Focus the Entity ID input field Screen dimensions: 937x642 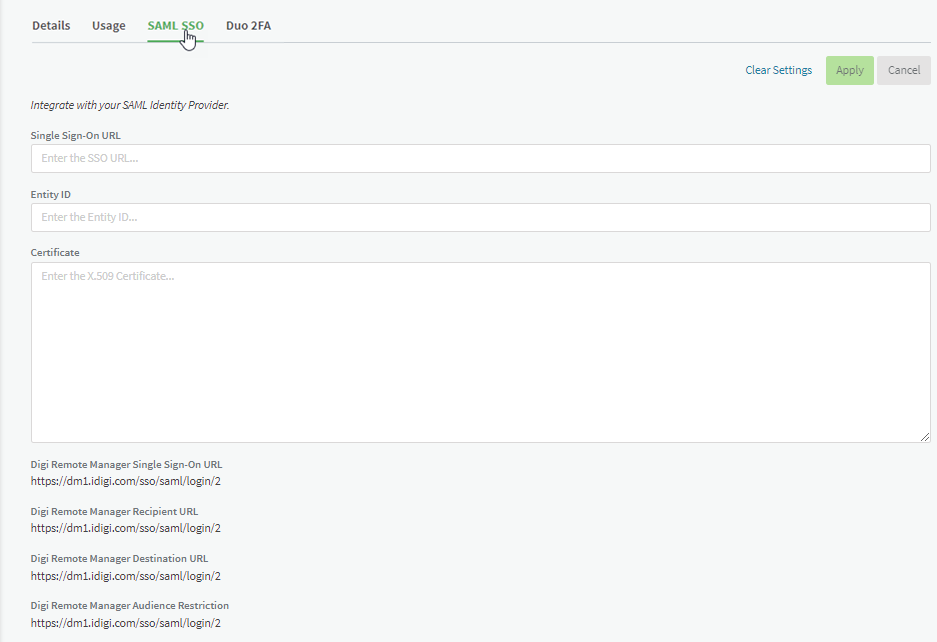click(480, 218)
